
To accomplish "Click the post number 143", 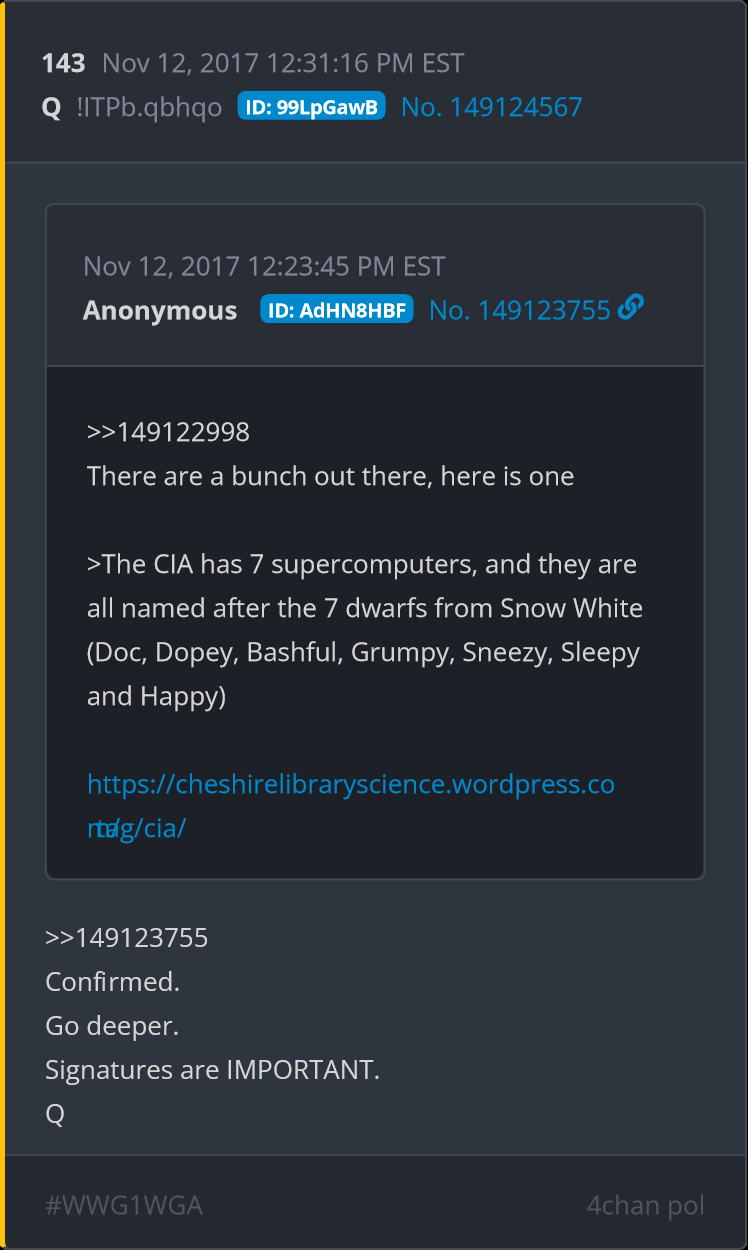I will 64,63.
